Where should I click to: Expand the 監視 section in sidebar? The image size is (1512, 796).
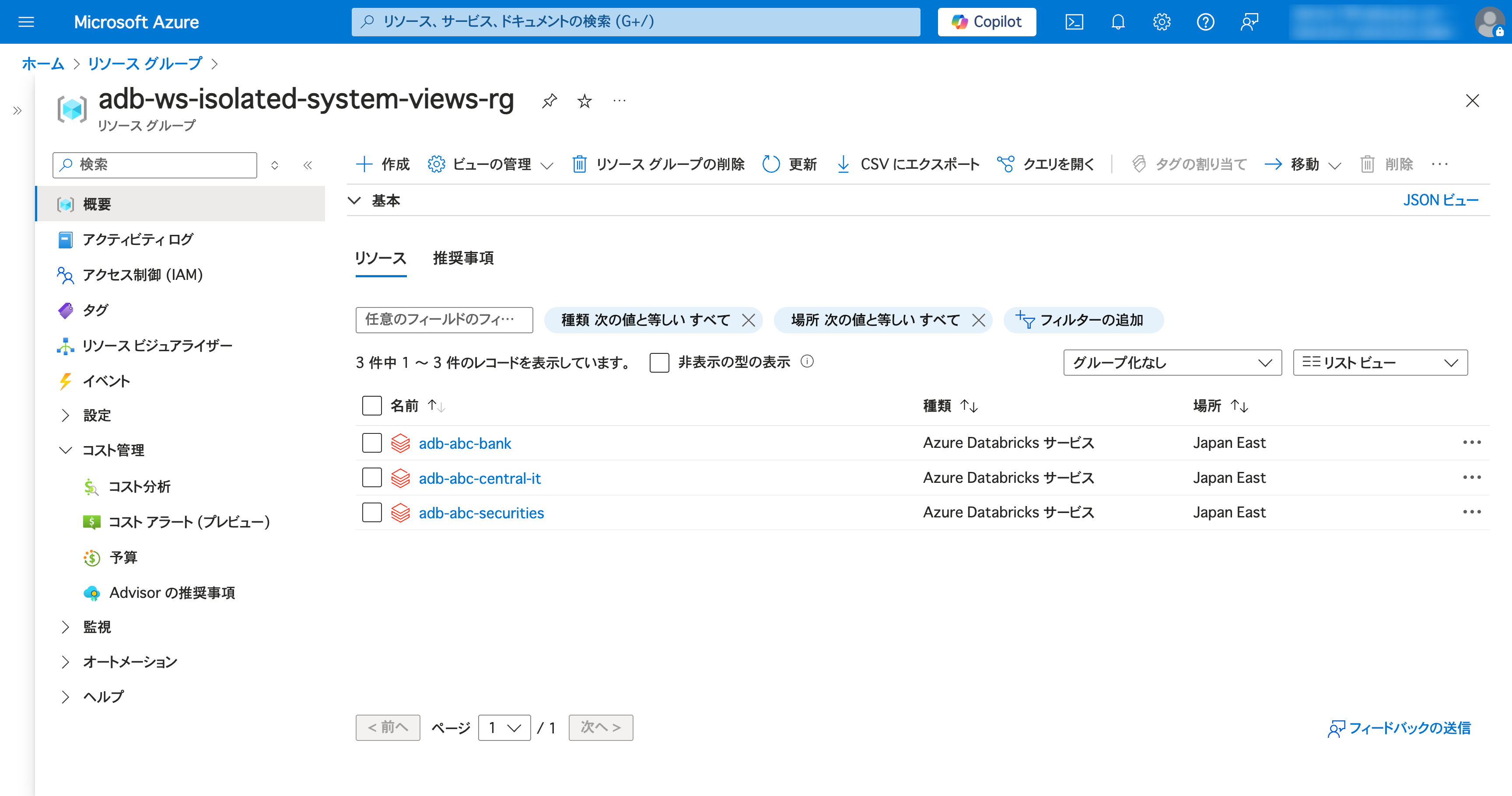pos(97,627)
